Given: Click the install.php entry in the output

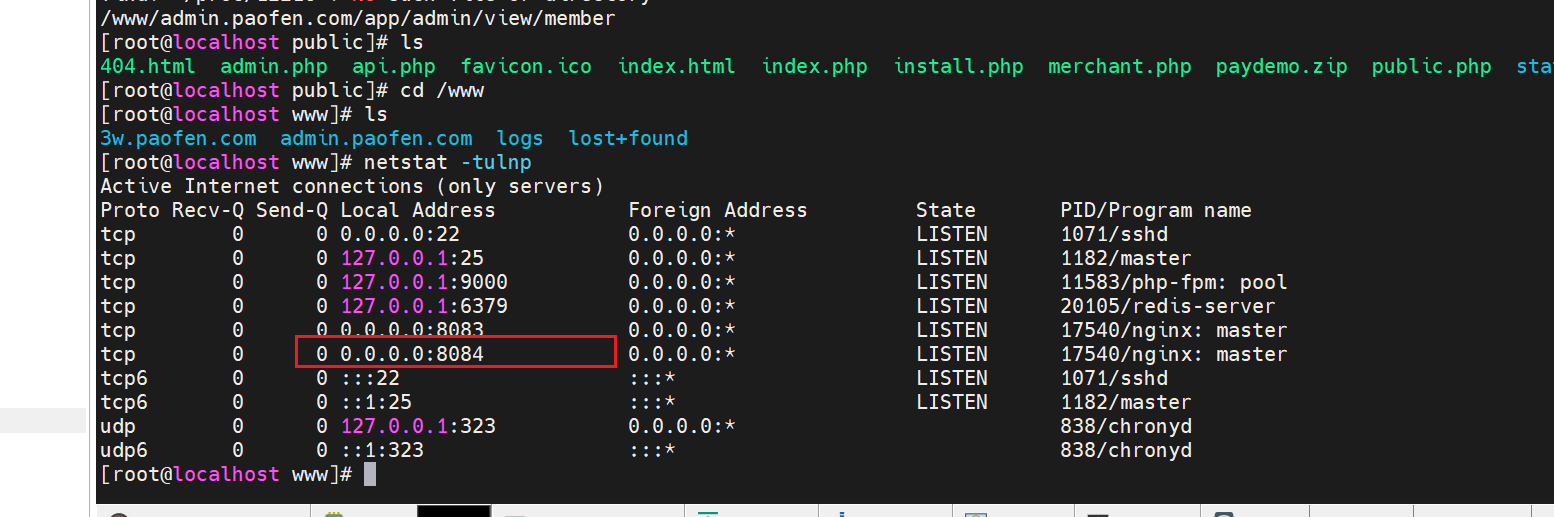Looking at the screenshot, I should pyautogui.click(x=958, y=67).
